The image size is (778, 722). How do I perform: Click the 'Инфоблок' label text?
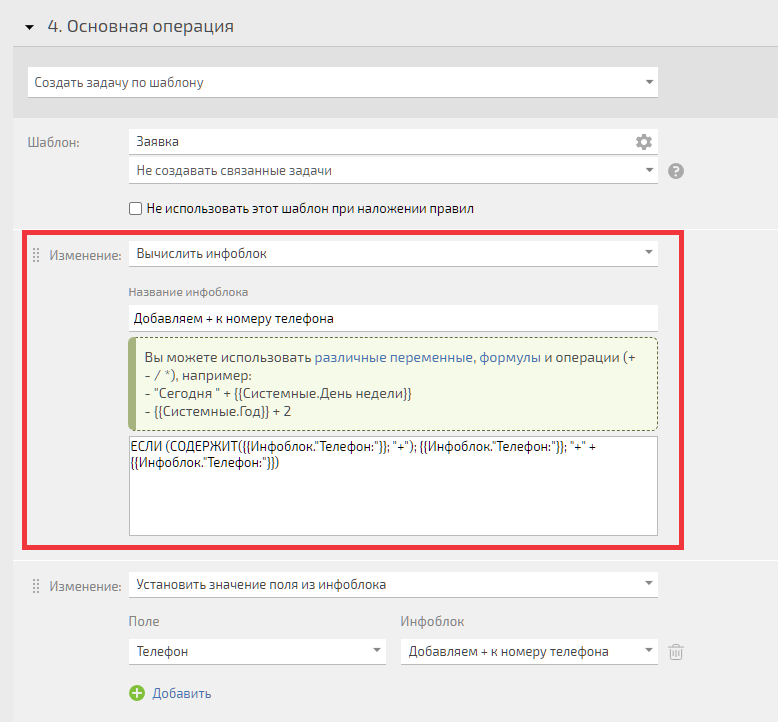point(432,621)
